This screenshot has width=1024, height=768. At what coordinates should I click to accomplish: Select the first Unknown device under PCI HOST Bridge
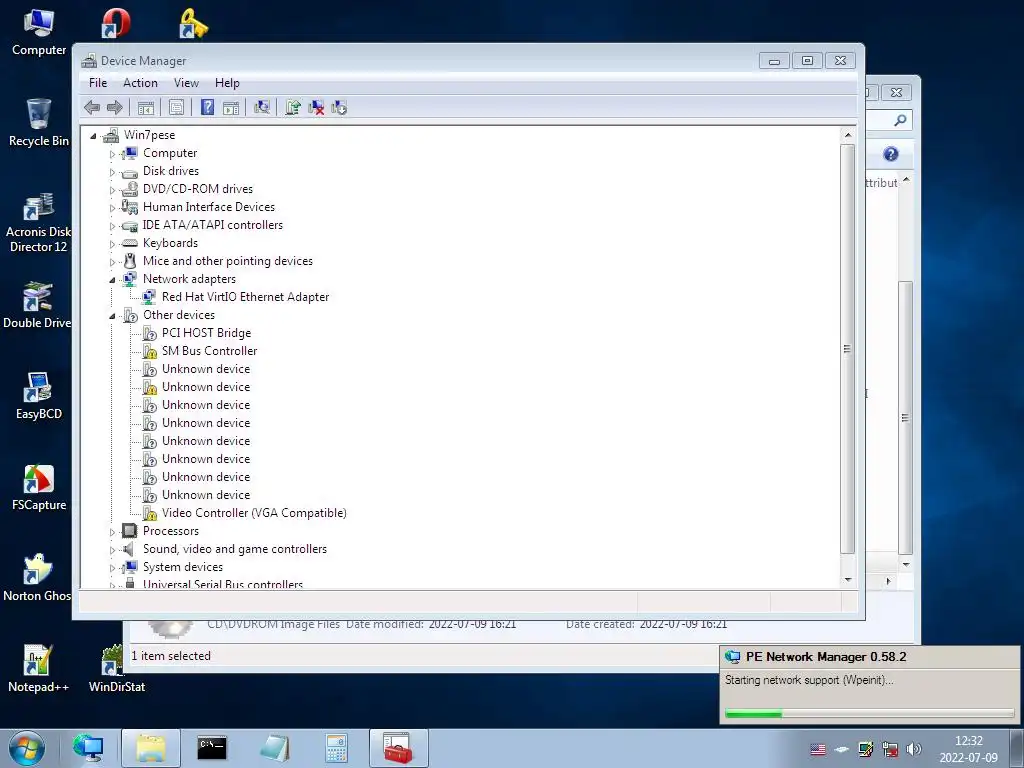click(206, 368)
